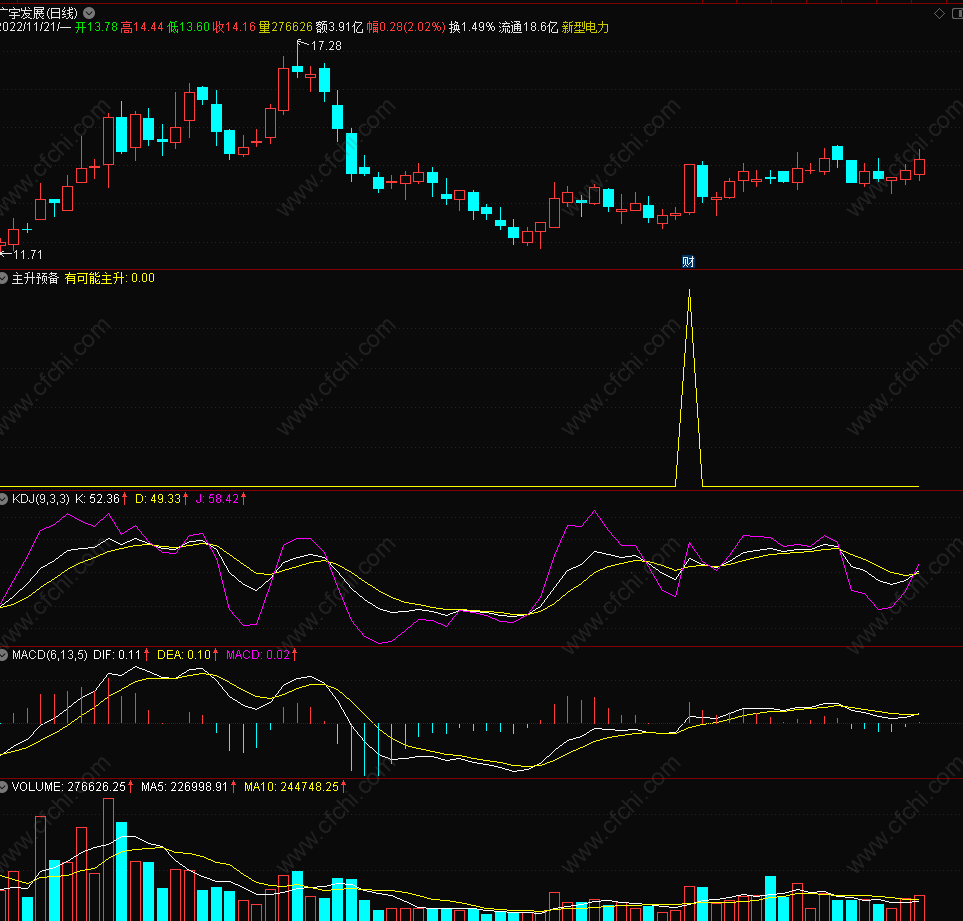Click the 开13.78 opening price

point(96,27)
